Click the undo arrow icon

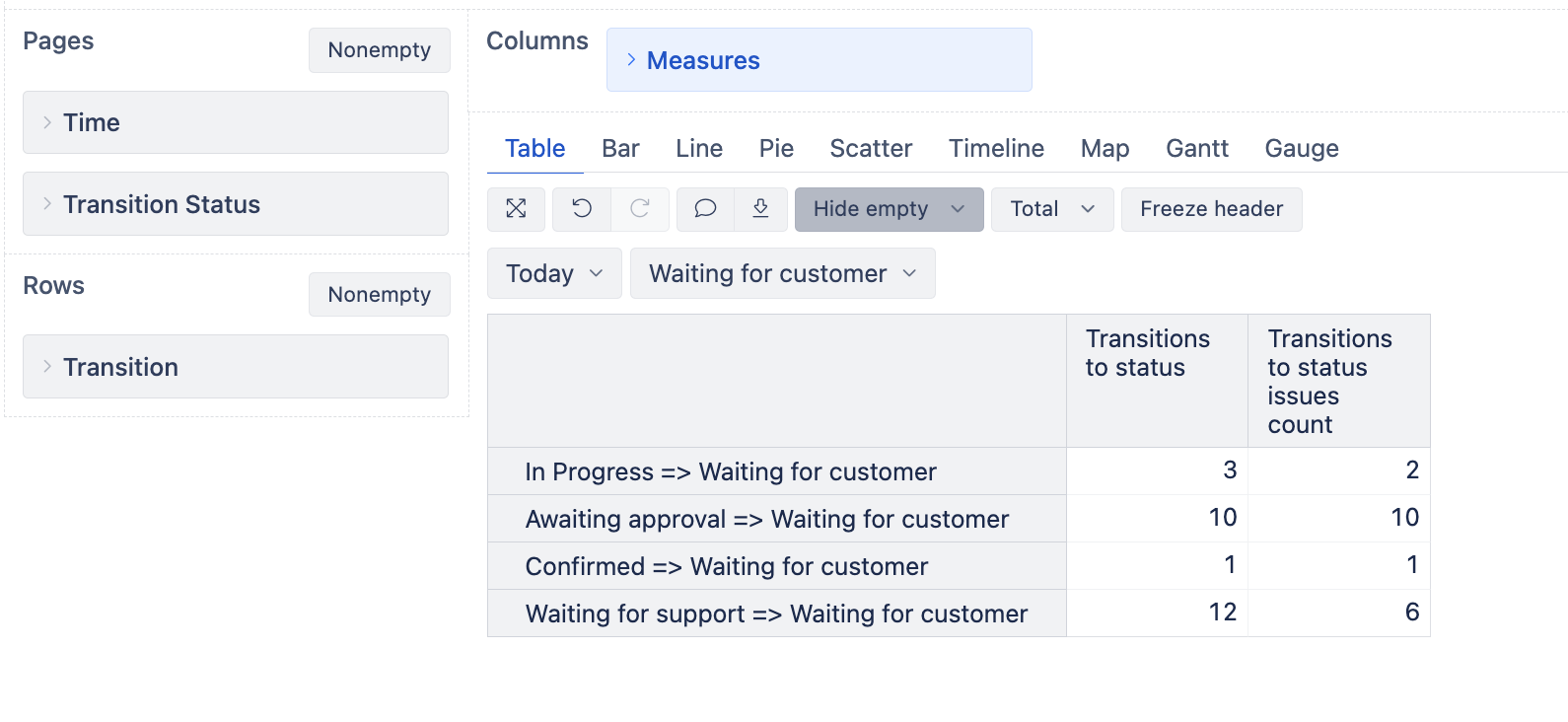click(582, 208)
